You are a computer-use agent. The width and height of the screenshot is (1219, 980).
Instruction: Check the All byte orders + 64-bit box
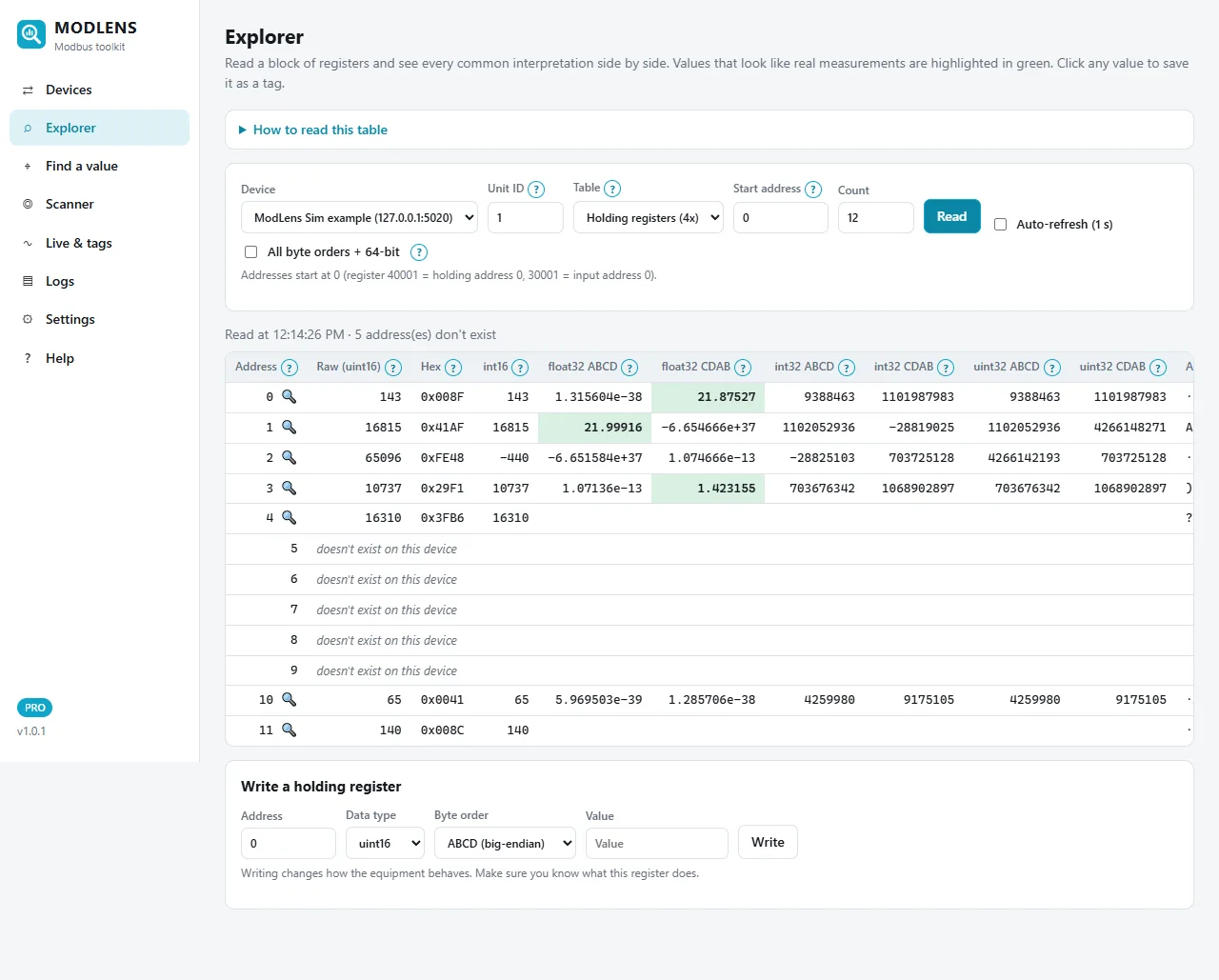point(250,252)
